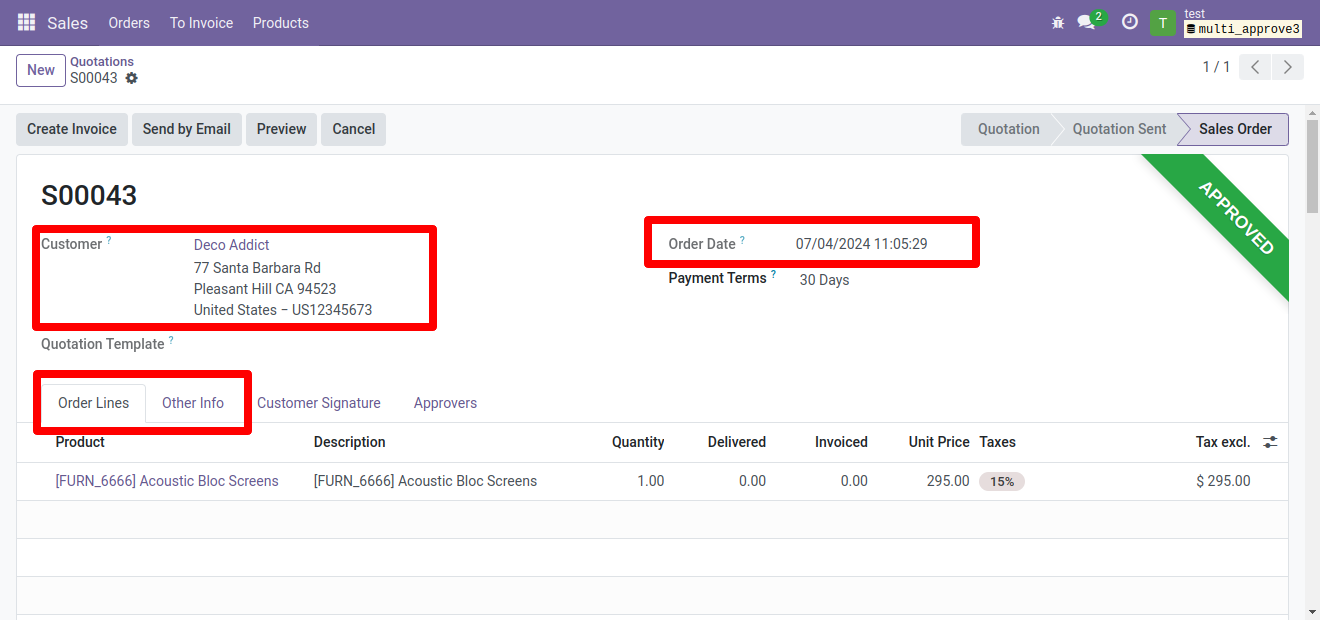Open Deco Addict customer link
Screen dimensions: 1320x620
pos(232,245)
